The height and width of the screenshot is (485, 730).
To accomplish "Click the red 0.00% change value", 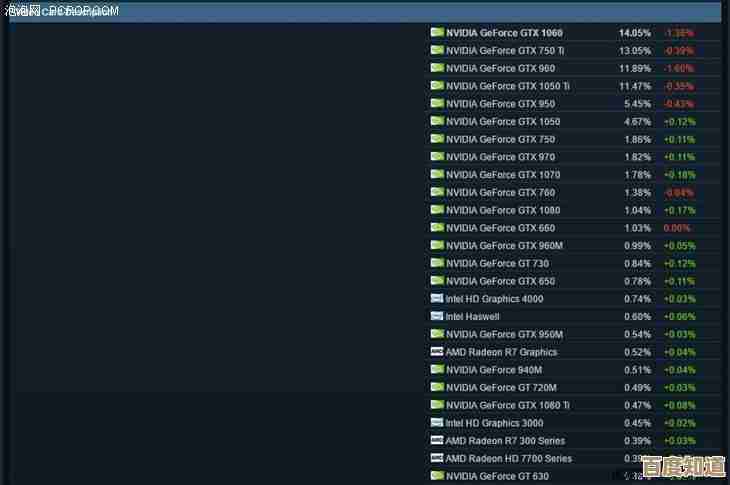I will 677,228.
